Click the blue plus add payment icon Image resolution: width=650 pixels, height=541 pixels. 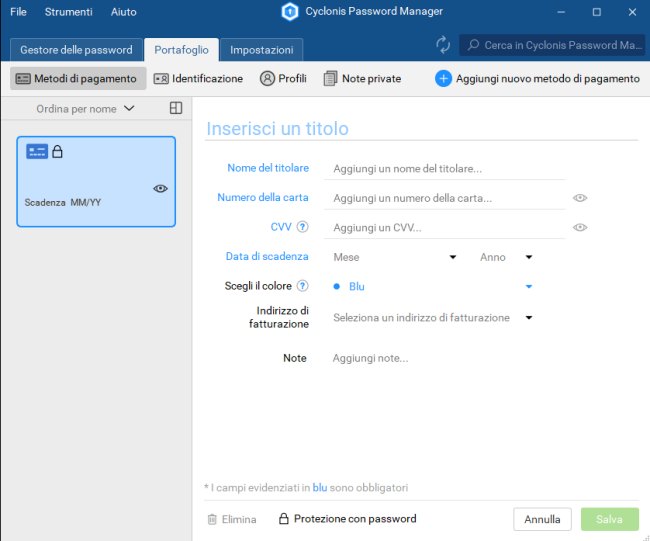click(x=443, y=78)
